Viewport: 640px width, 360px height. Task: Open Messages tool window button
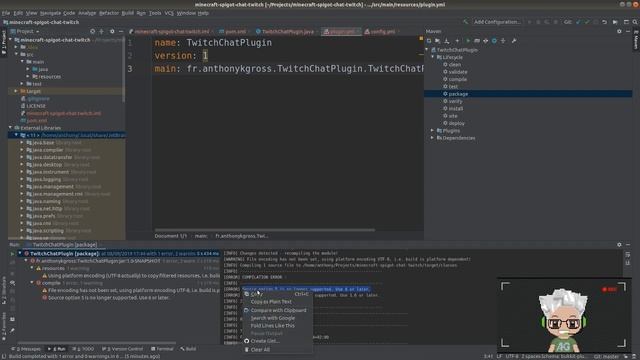click(26, 349)
